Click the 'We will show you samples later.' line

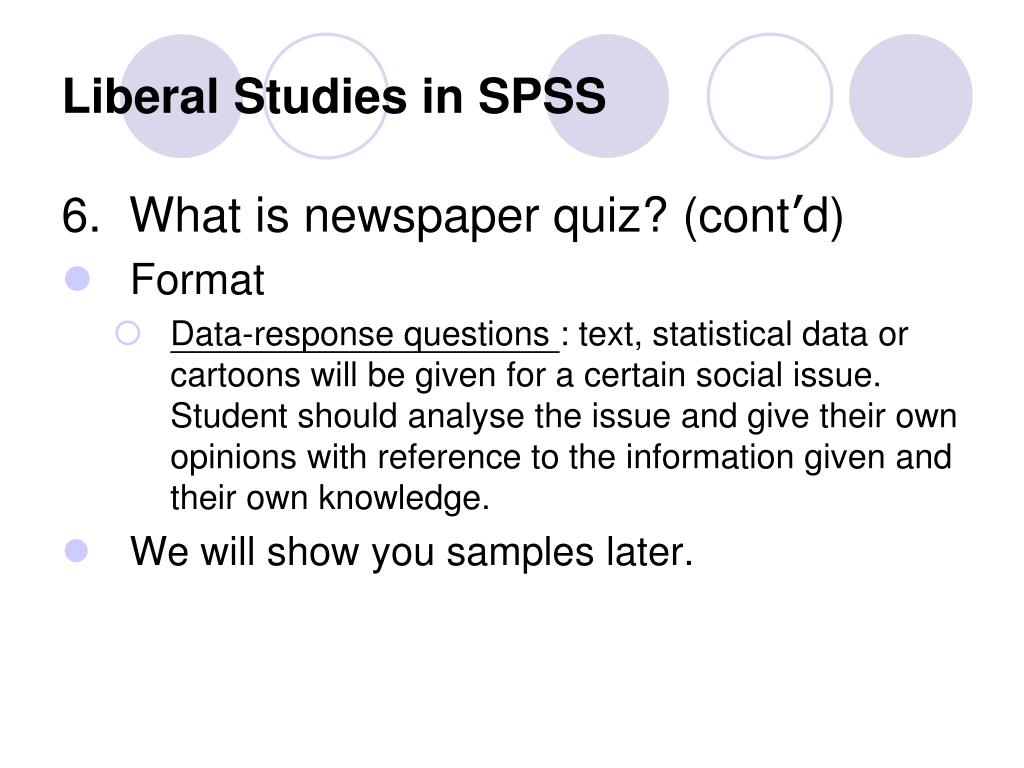click(411, 552)
